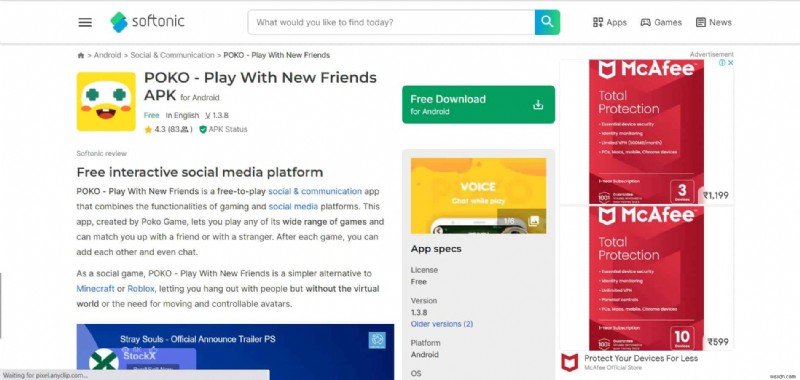The image size is (800, 380).
Task: Click the video player corner icon
Action: pyautogui.click(x=377, y=340)
